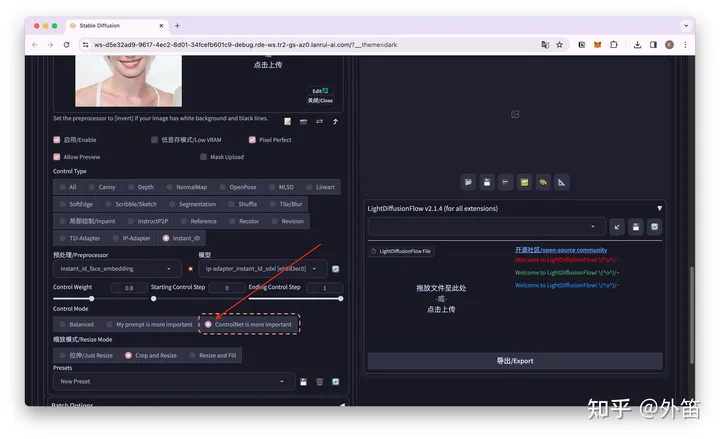Open the 模型 ip-adapter_instant_id_sdxl dropdown

pos(262,269)
